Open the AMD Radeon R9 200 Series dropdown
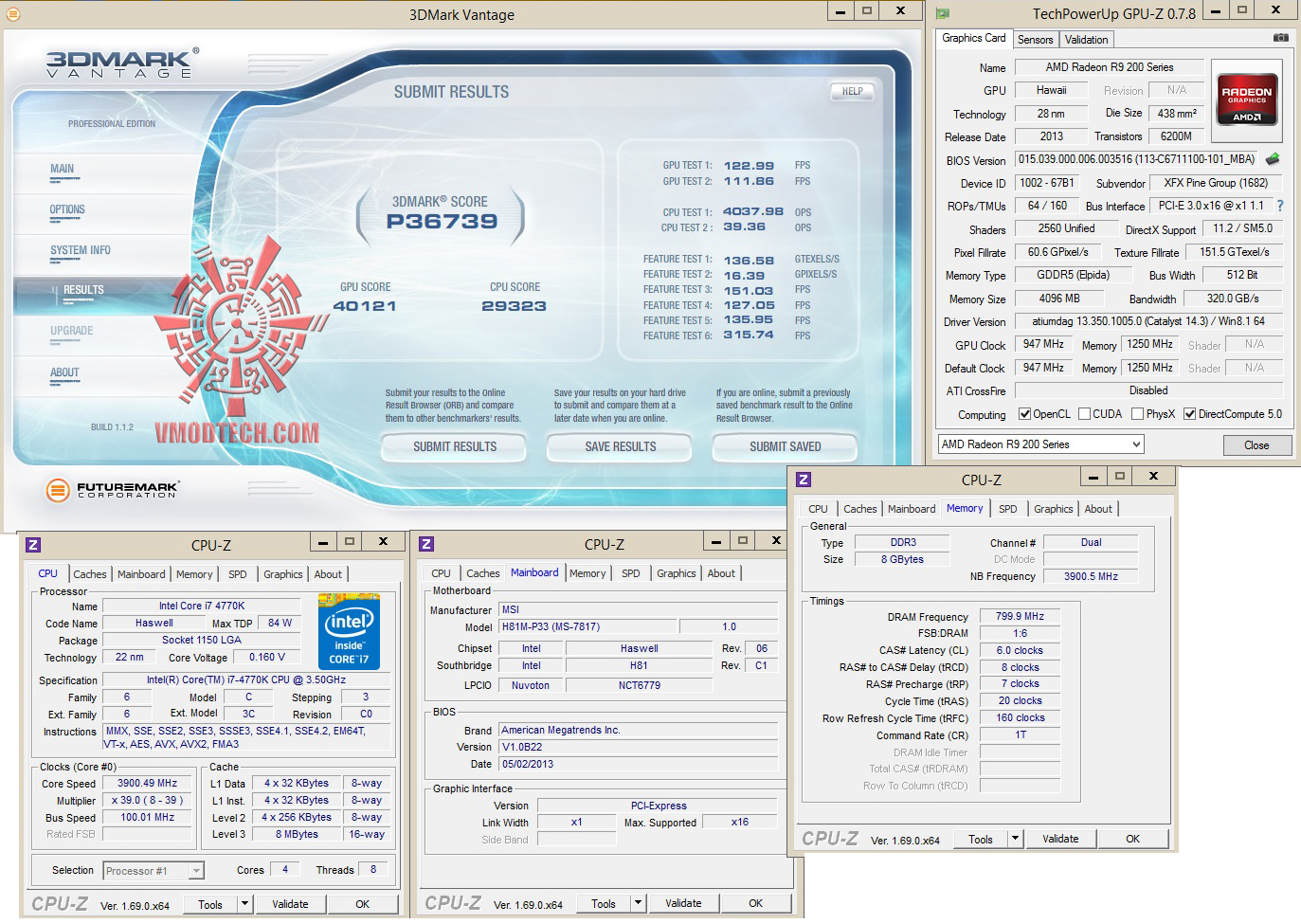The height and width of the screenshot is (924, 1301). (x=1040, y=444)
